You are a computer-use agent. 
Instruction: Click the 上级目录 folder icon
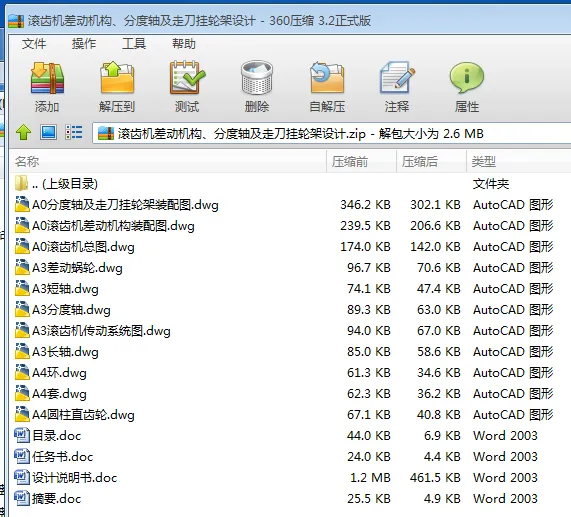(x=21, y=183)
